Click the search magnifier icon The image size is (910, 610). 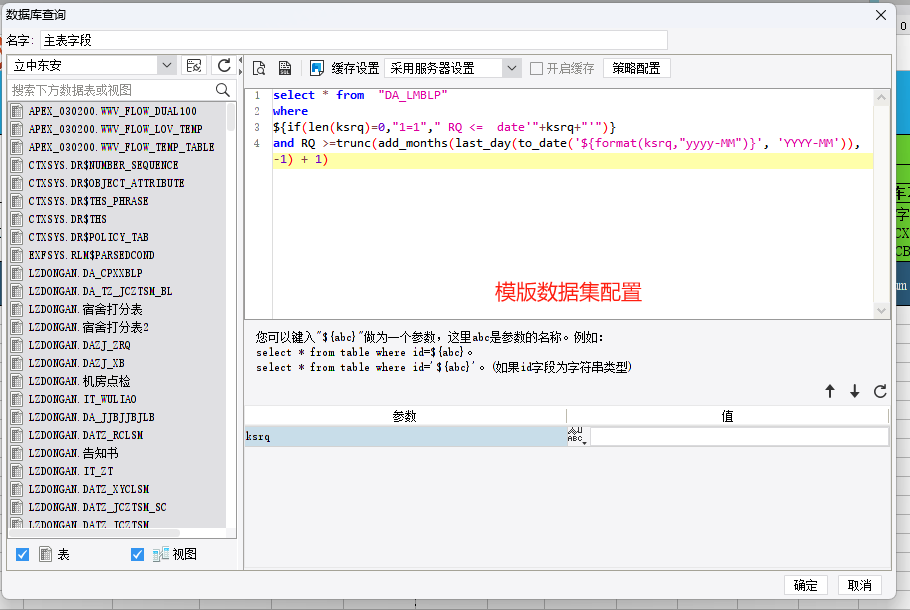pyautogui.click(x=223, y=90)
